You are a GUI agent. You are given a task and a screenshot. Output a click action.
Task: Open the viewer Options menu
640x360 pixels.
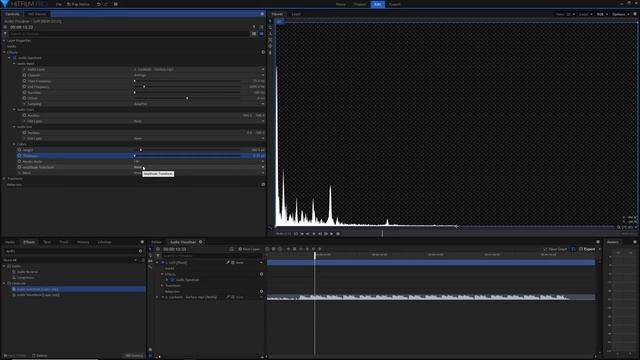620,14
